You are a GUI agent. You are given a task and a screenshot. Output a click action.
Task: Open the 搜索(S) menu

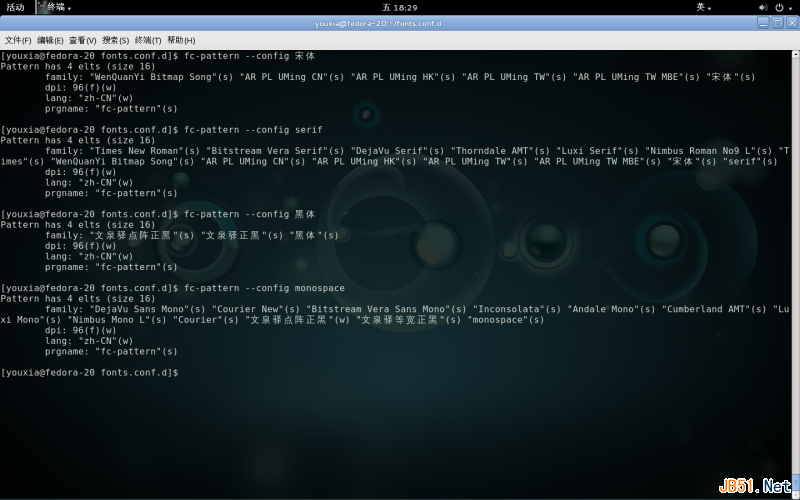[115, 40]
